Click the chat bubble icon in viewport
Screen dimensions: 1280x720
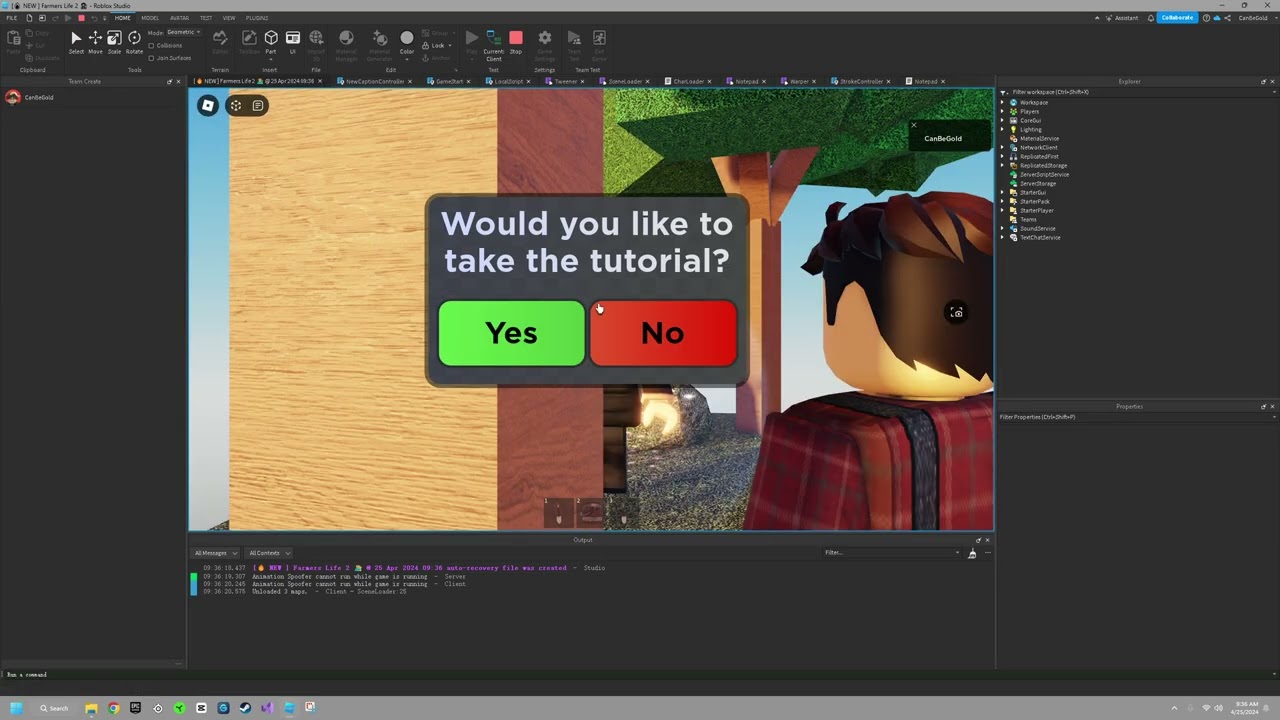(x=258, y=105)
